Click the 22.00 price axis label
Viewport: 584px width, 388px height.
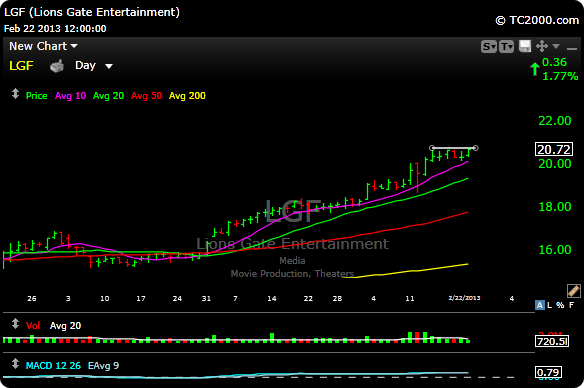pyautogui.click(x=555, y=121)
